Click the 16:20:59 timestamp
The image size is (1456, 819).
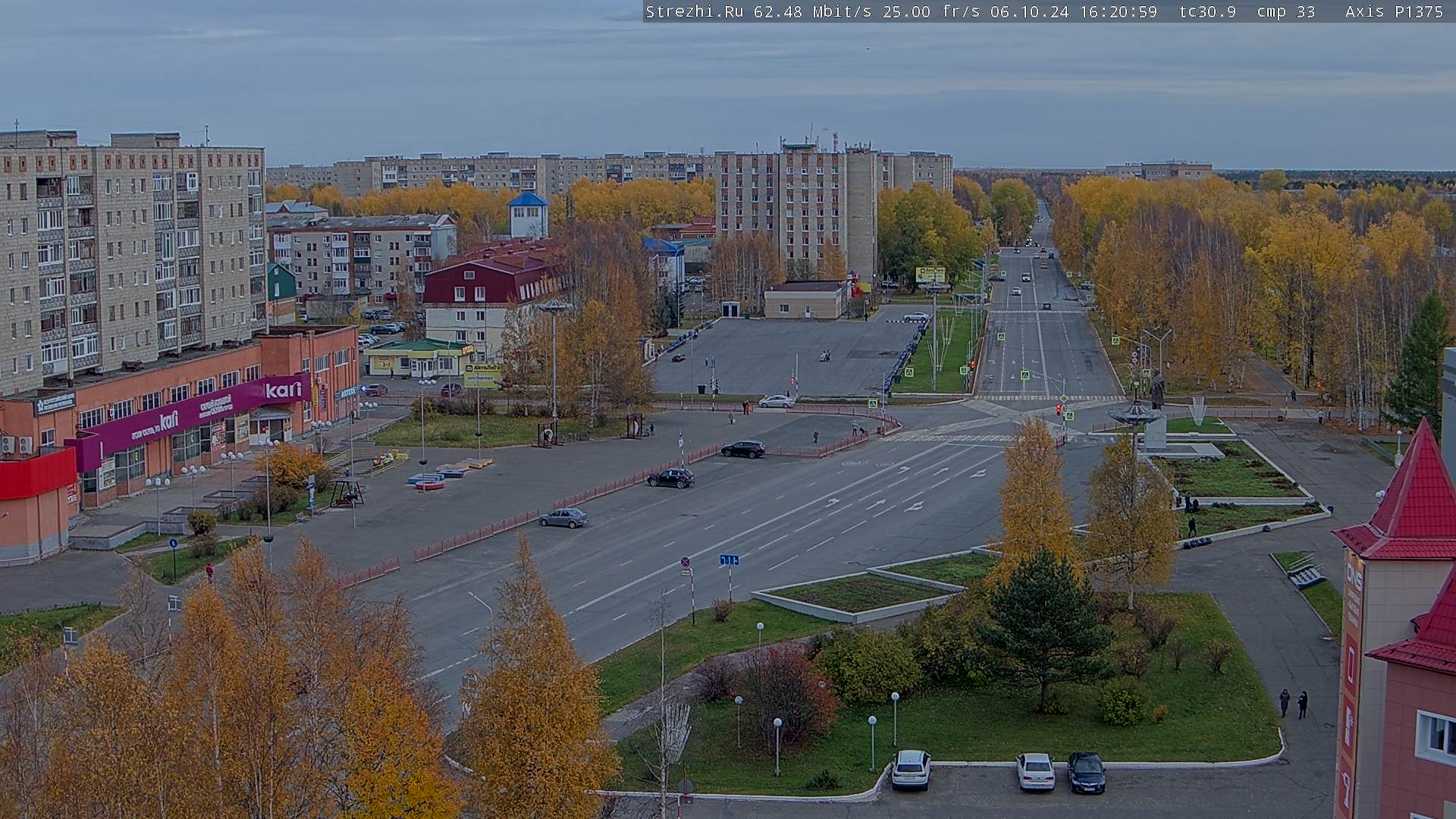(x=1118, y=11)
